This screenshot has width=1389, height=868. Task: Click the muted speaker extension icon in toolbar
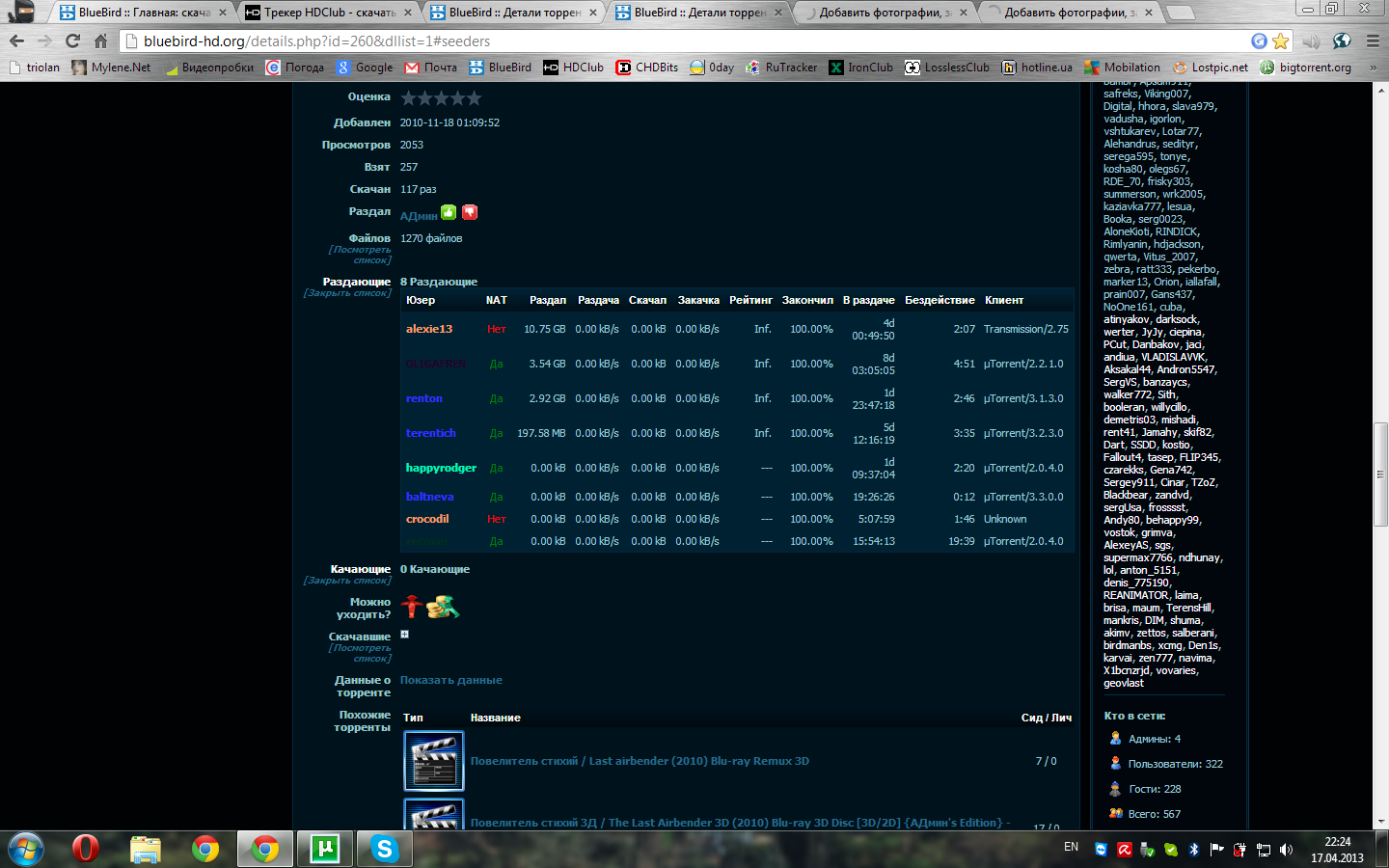1311,41
